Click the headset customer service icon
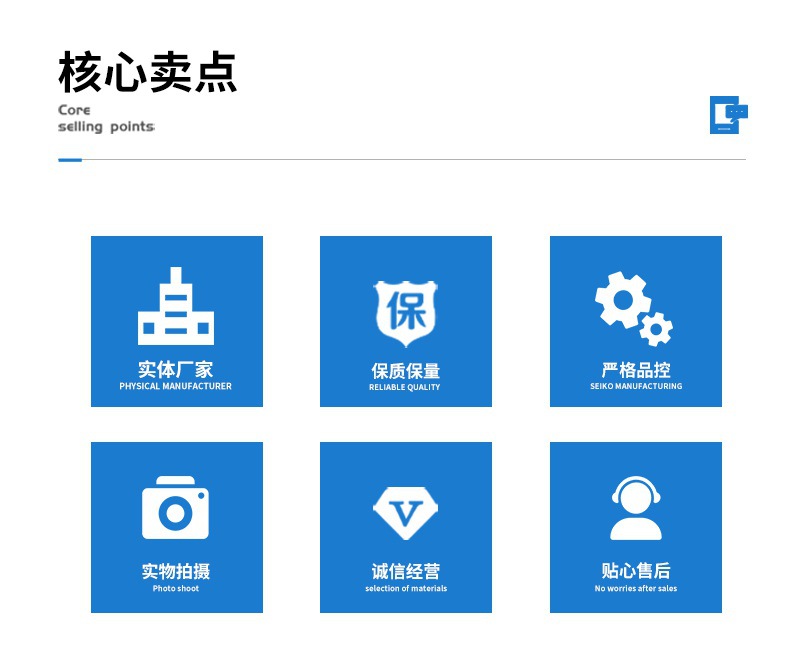 coord(636,508)
